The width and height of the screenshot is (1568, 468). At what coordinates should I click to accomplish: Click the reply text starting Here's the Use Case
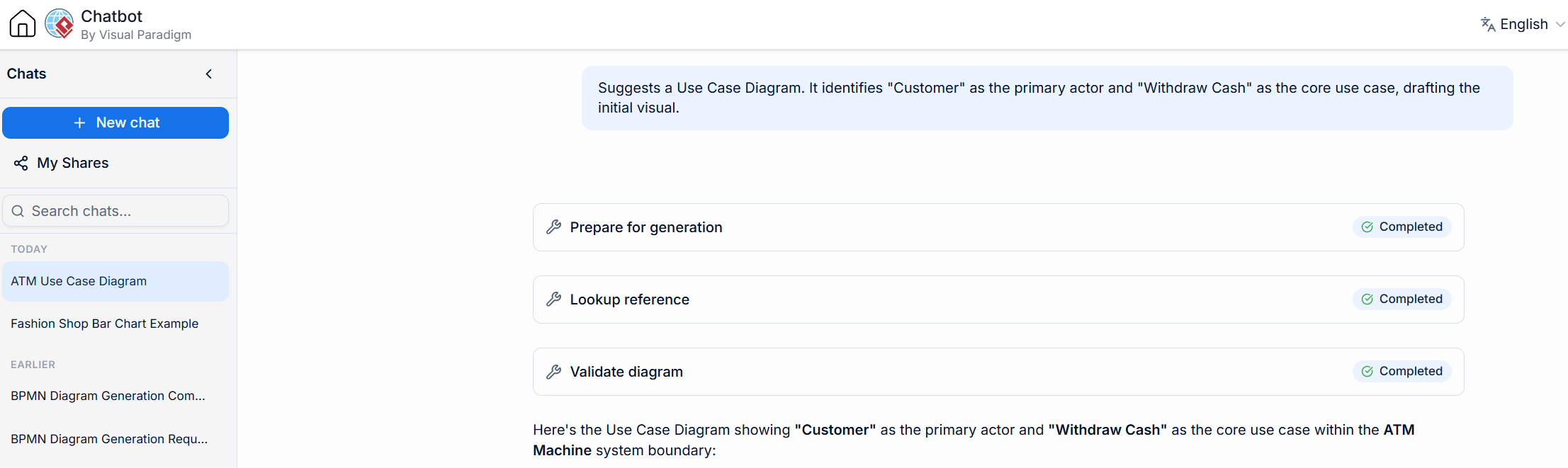tap(974, 440)
